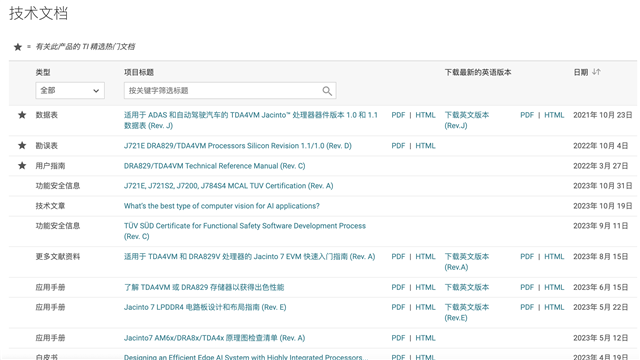Open MCAL TUV Certification Rev. A link

coord(228,186)
